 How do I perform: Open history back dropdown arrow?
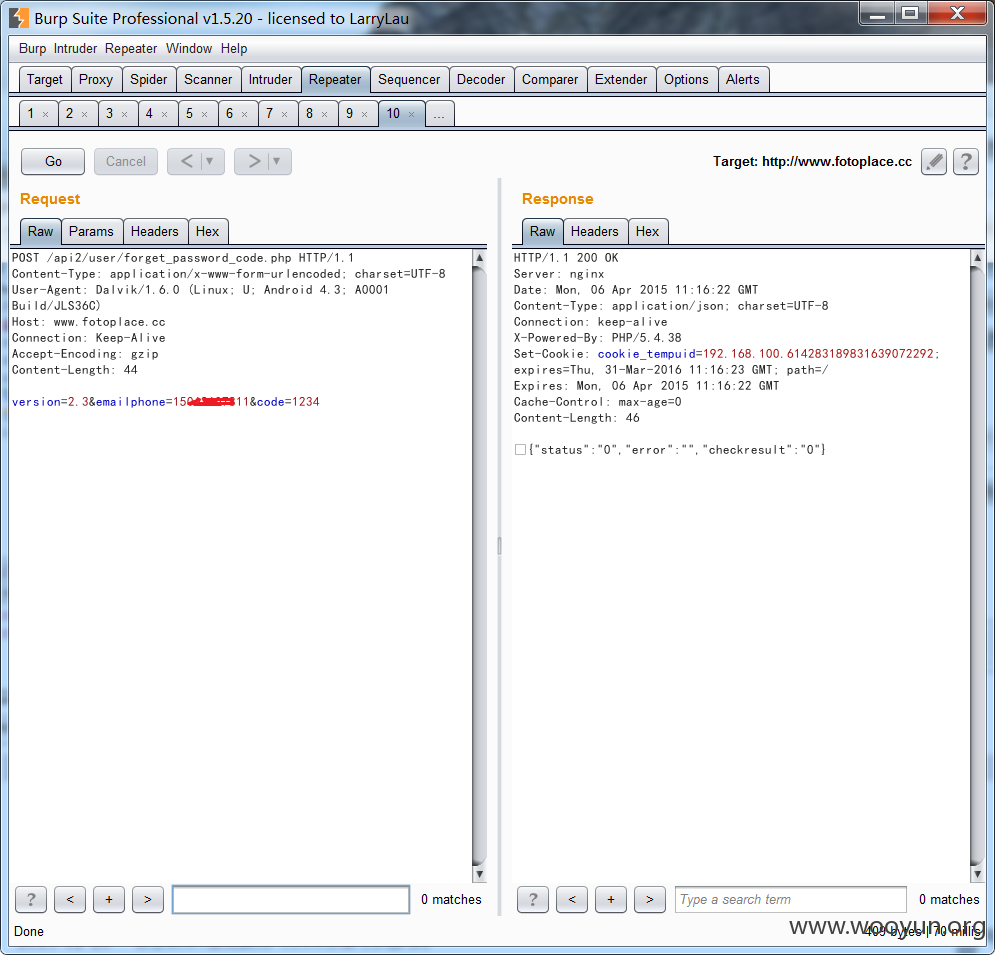210,162
